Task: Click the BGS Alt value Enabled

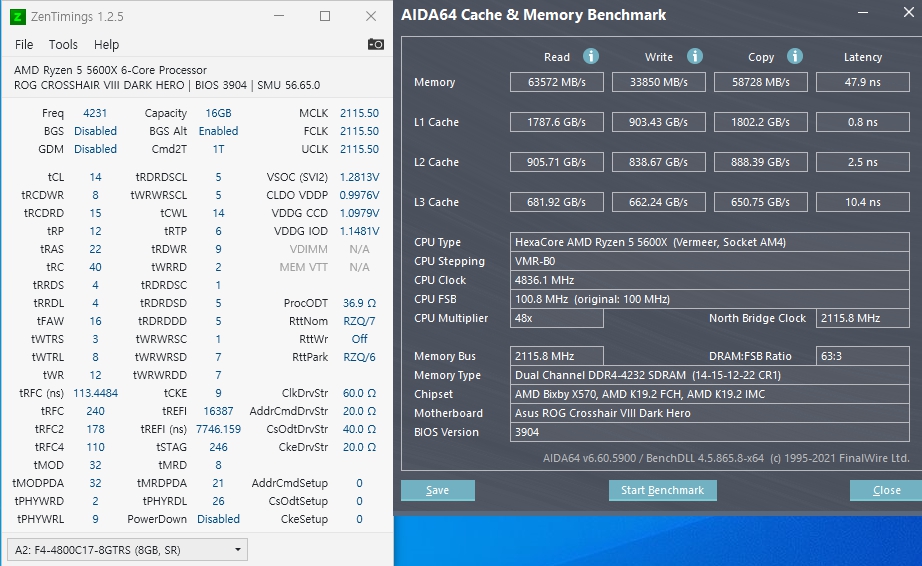Action: point(218,131)
